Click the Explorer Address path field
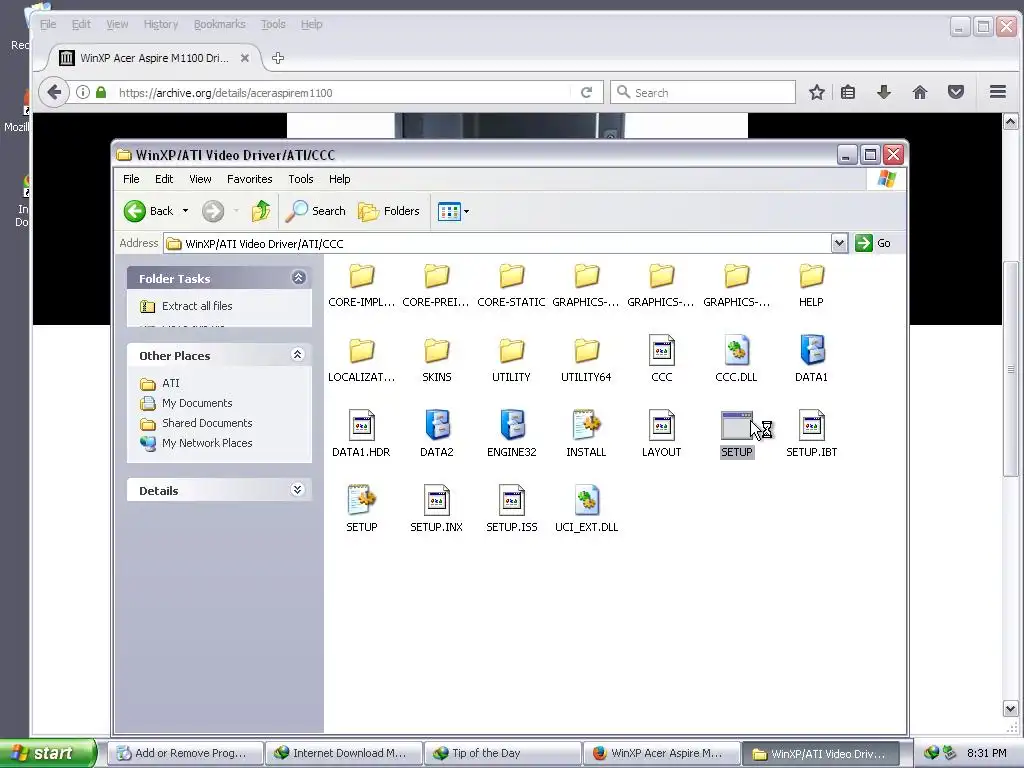The width and height of the screenshot is (1024, 768). (498, 244)
